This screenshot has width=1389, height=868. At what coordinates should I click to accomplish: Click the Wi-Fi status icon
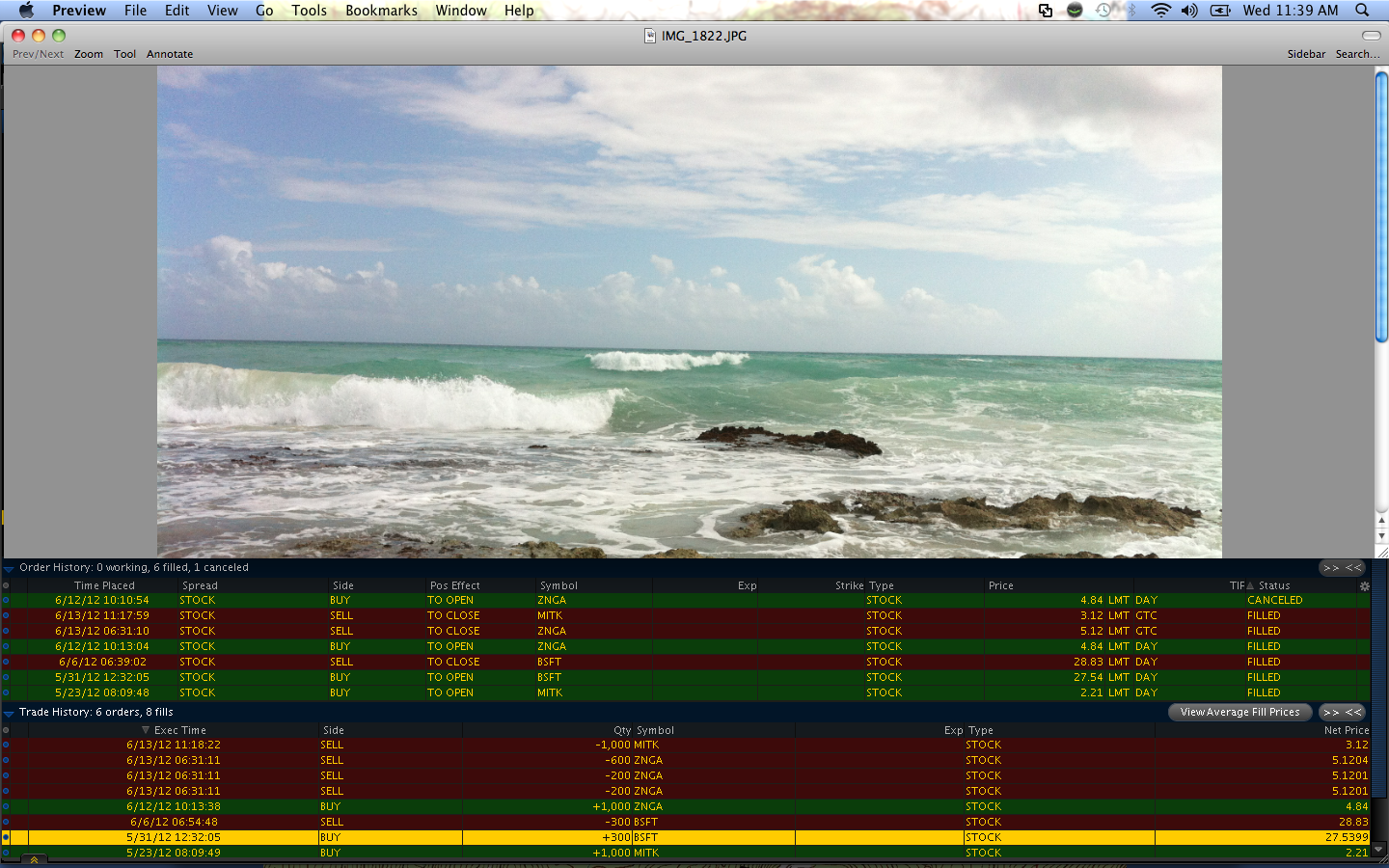pyautogui.click(x=1160, y=11)
